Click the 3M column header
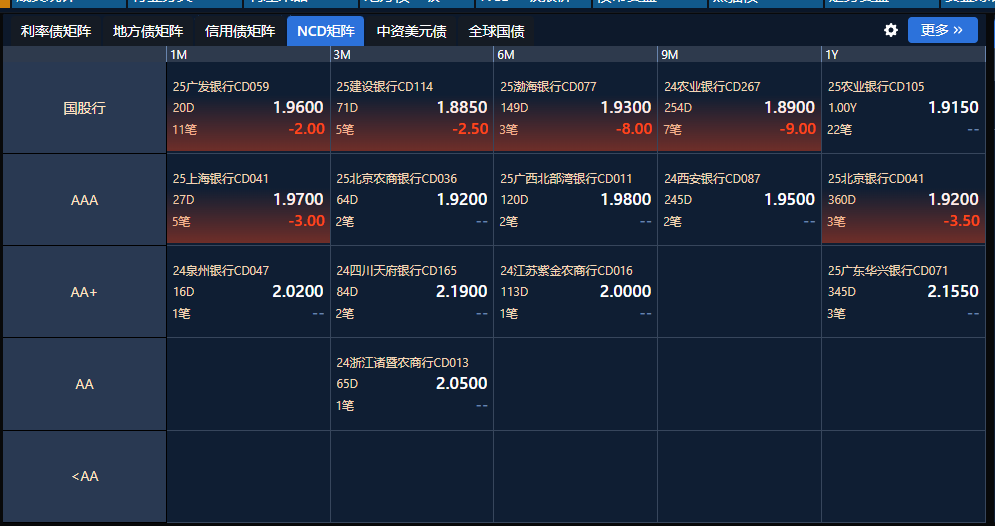995x526 pixels. click(x=412, y=55)
